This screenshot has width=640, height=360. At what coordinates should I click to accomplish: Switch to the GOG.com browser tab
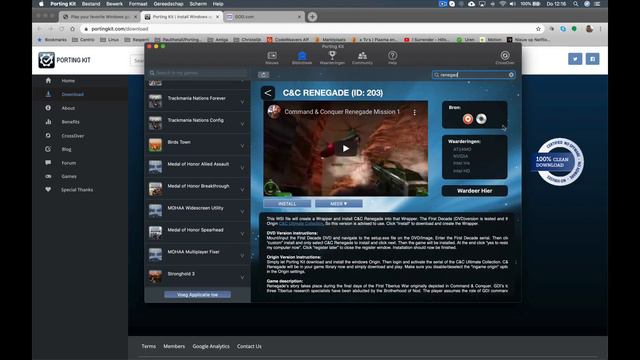263,17
